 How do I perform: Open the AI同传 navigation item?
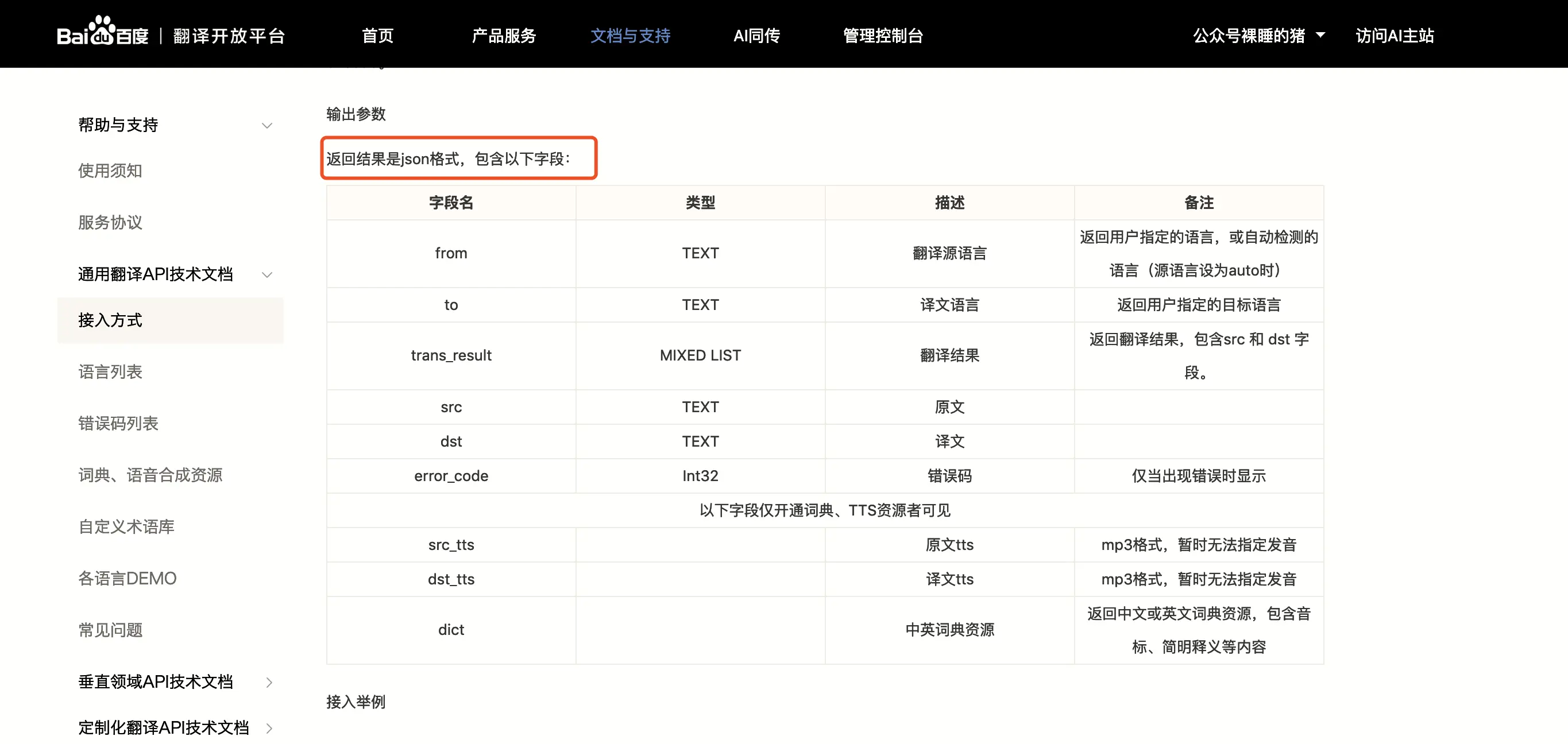[x=756, y=35]
